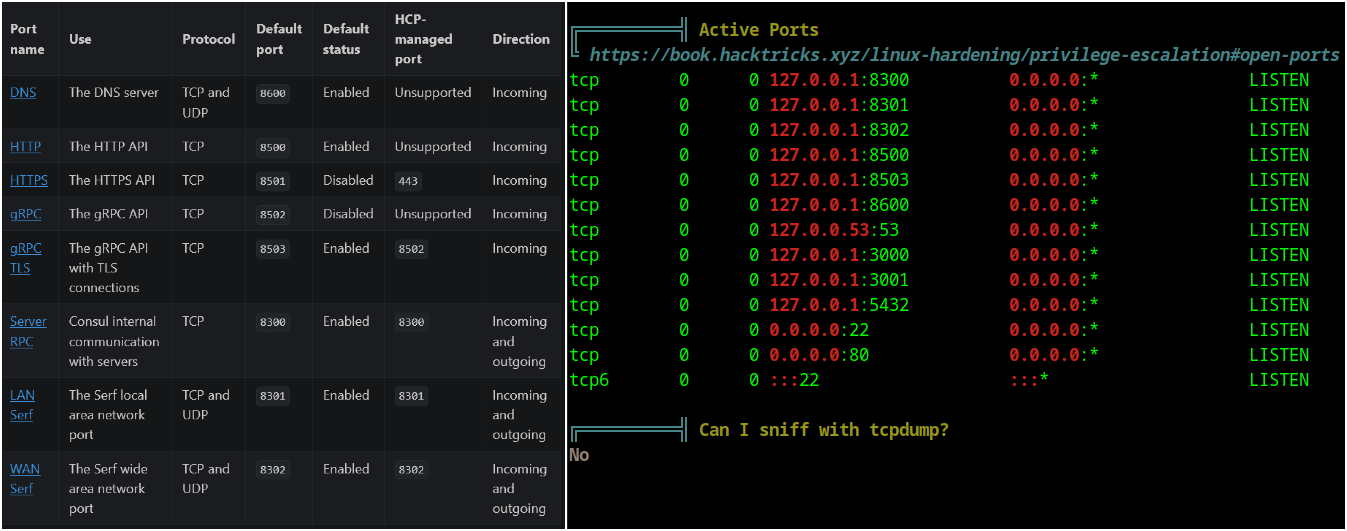Open the DNS port name link
This screenshot has width=1347, height=531.
tap(23, 92)
